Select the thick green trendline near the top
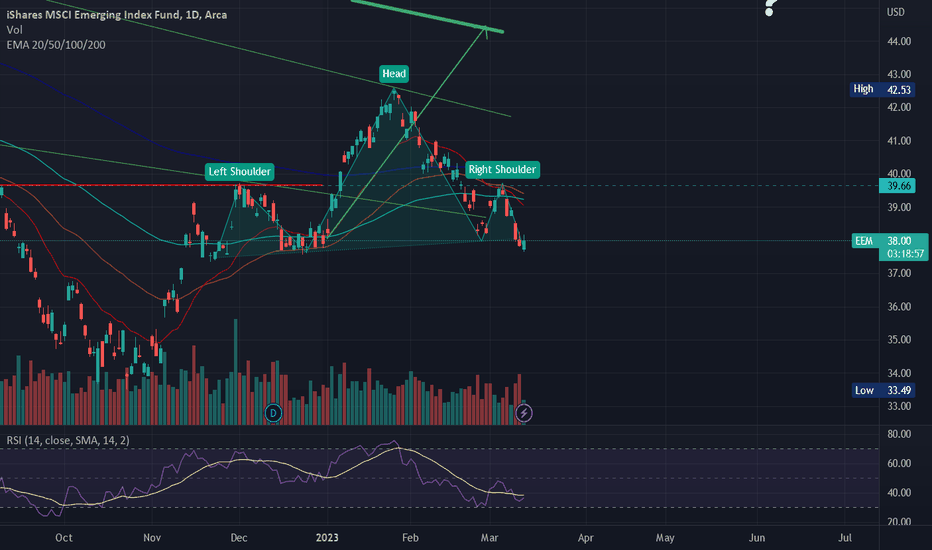This screenshot has width=932, height=550. coord(427,16)
